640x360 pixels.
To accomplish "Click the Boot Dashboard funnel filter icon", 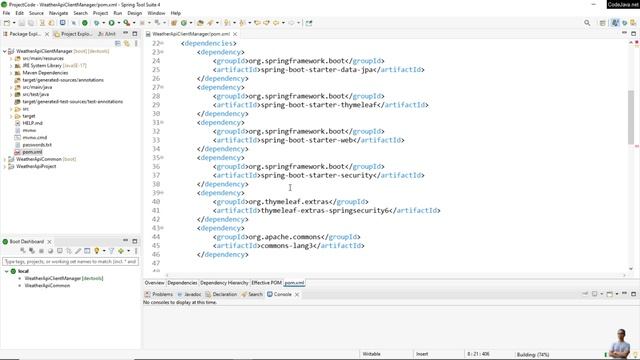I will [x=111, y=251].
